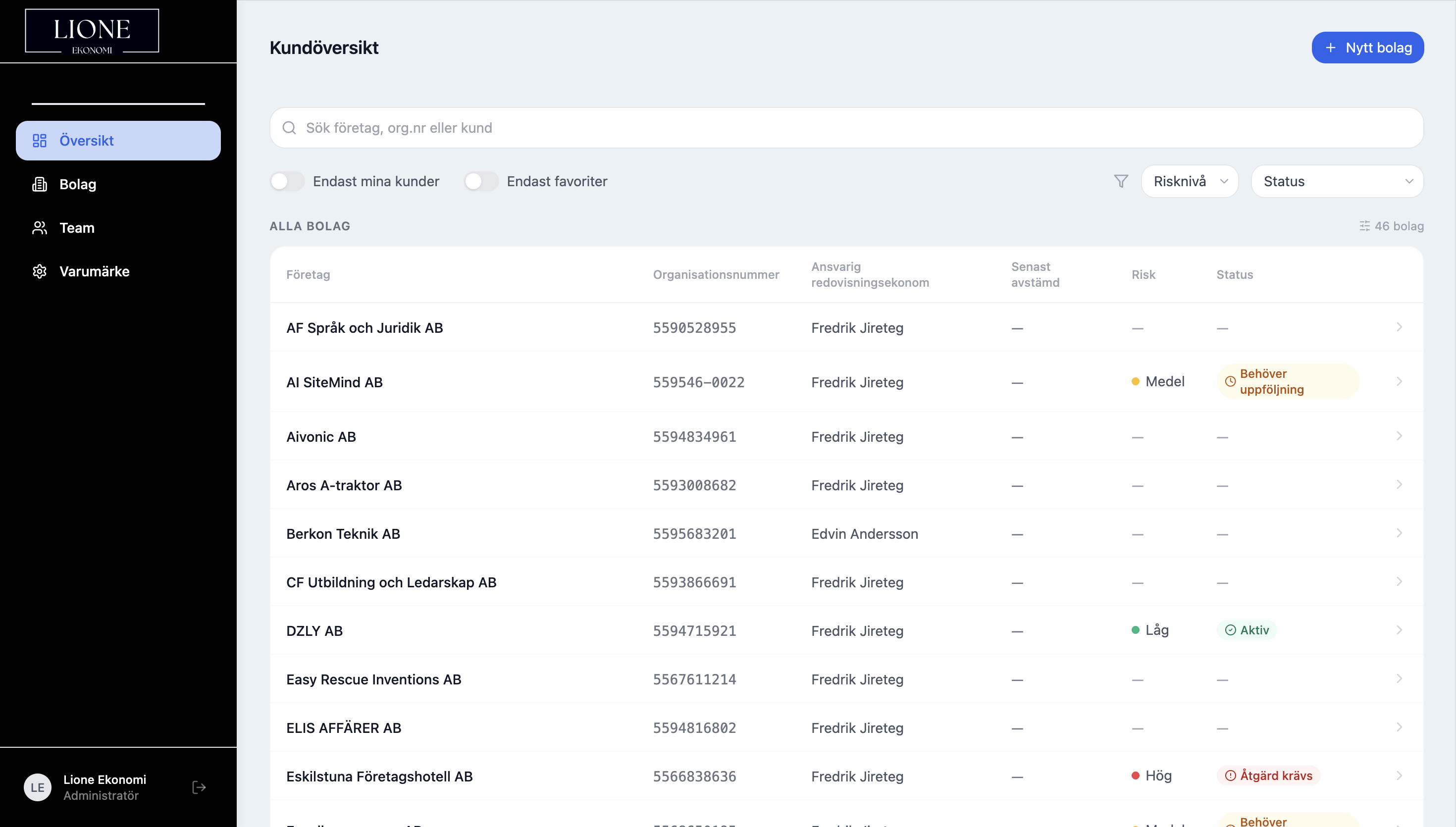Open the Berkon Teknik AB company row
The width and height of the screenshot is (1456, 827).
[x=343, y=534]
